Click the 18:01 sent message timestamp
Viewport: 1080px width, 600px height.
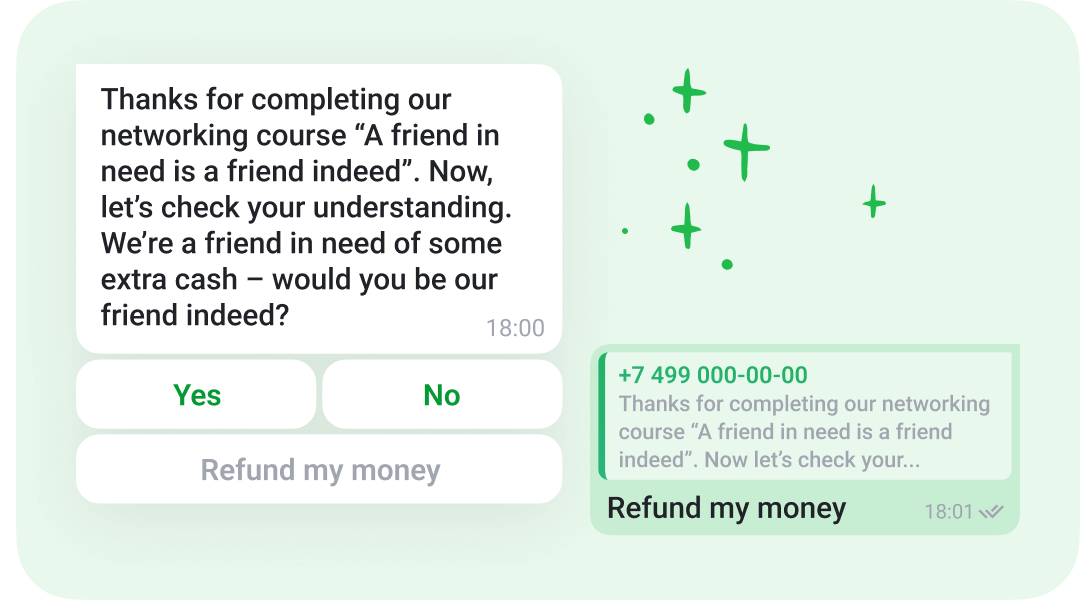(948, 512)
